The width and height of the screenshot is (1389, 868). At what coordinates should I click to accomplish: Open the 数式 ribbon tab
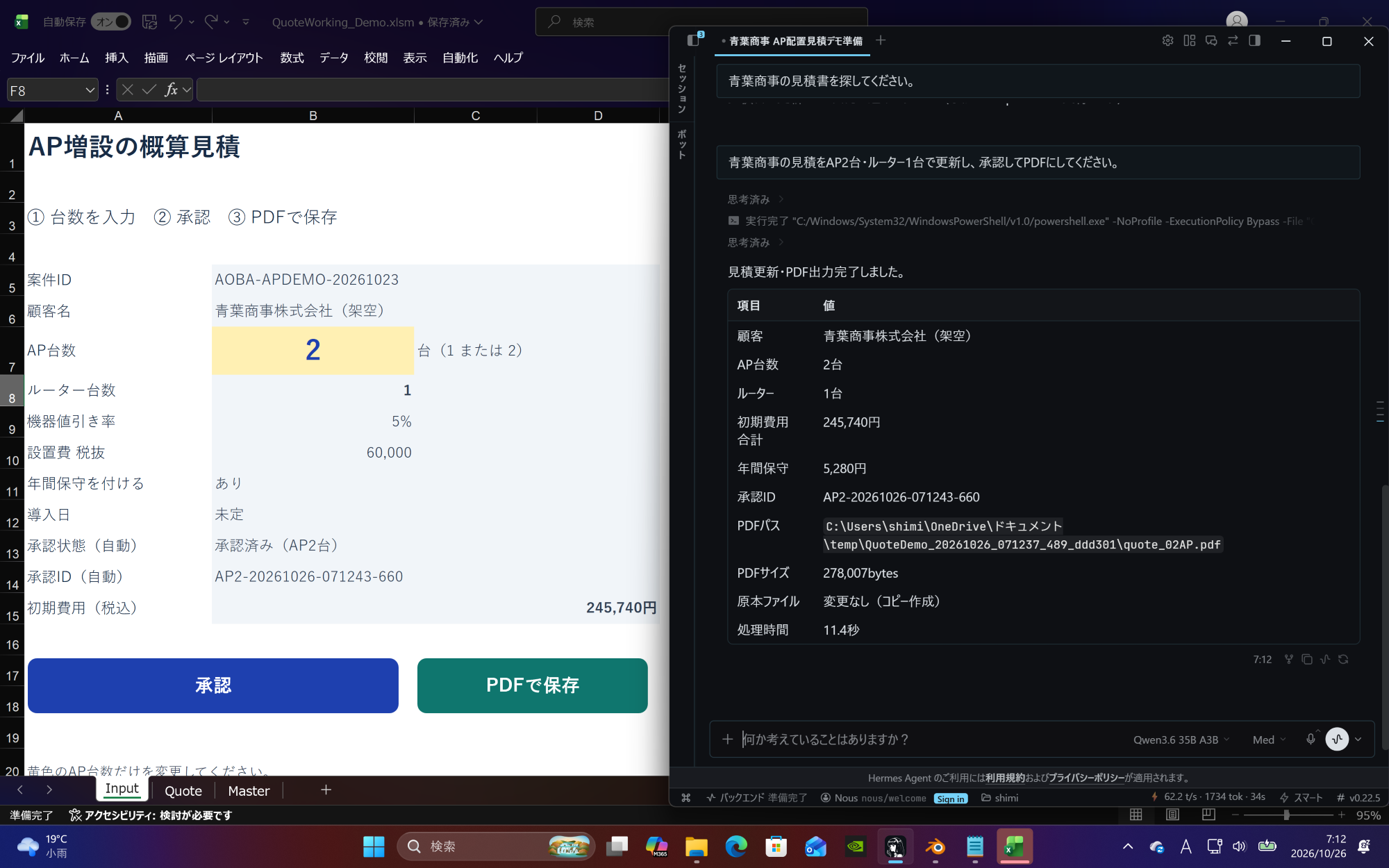tap(292, 58)
